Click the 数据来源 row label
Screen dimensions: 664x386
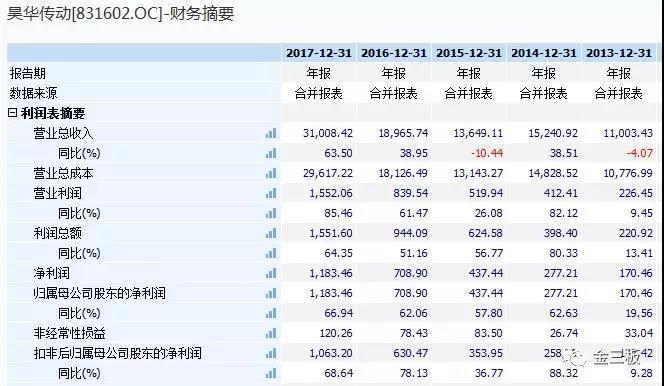tap(33, 93)
